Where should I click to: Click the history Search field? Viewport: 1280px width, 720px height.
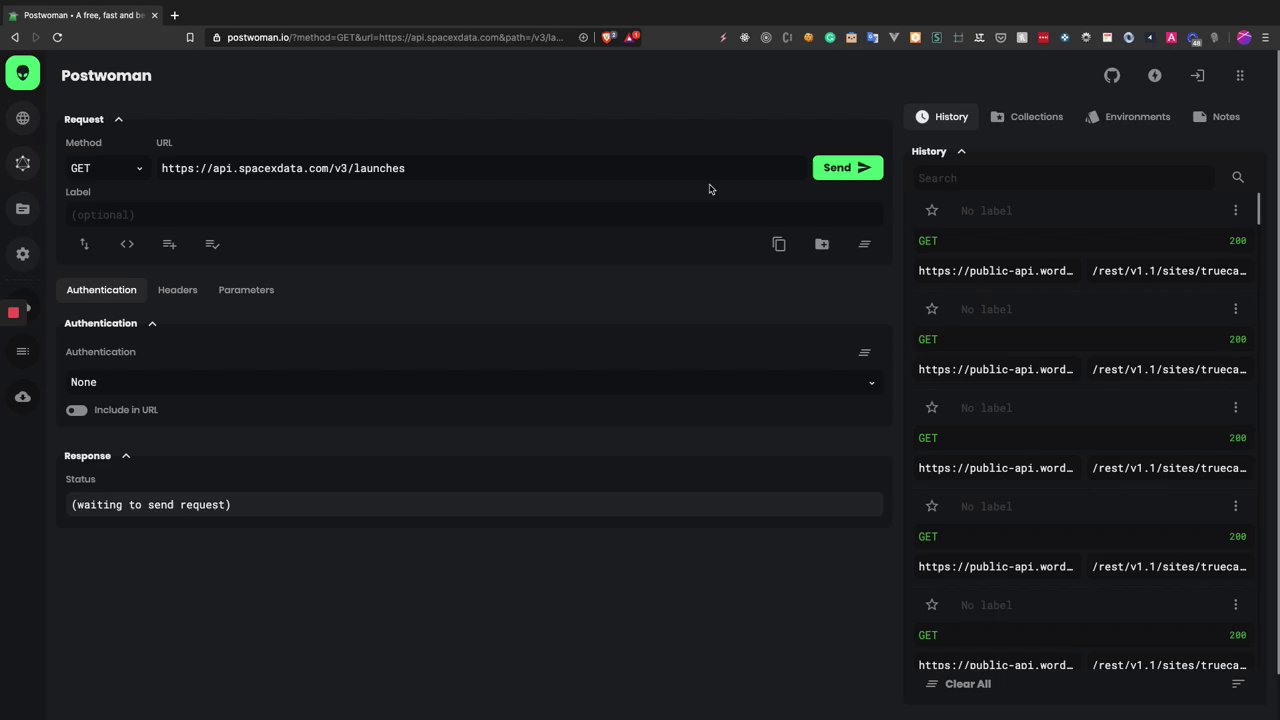click(x=1065, y=178)
